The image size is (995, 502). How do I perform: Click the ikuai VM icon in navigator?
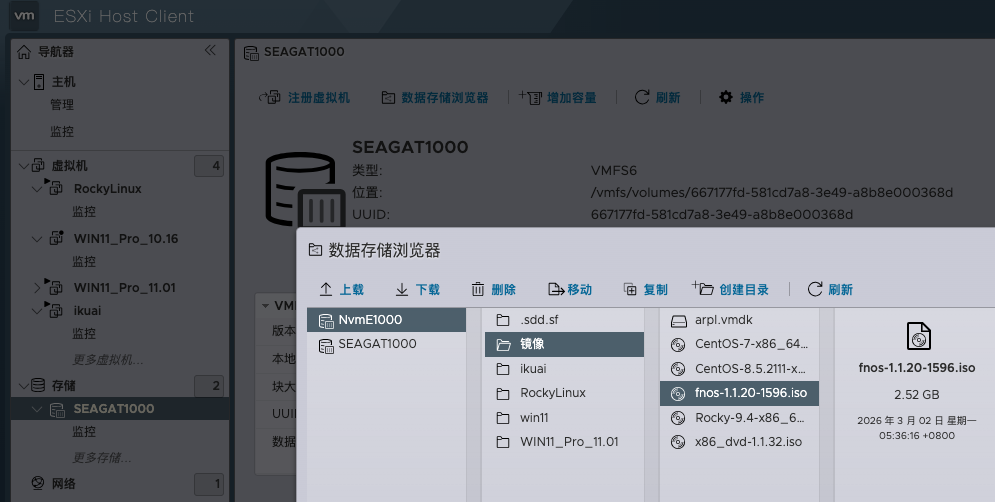[x=54, y=310]
